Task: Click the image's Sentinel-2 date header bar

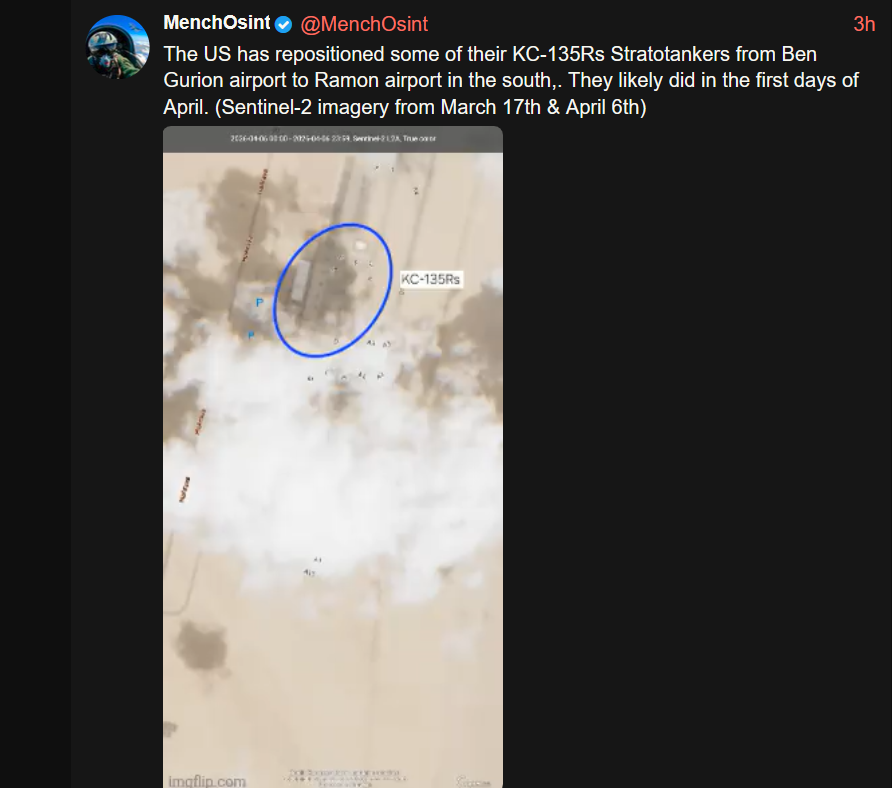Action: coord(333,139)
